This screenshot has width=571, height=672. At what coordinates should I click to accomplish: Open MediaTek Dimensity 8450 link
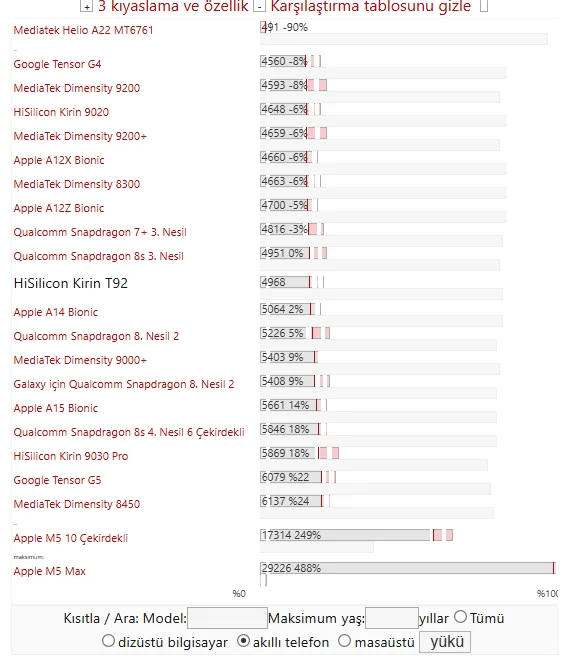[77, 504]
